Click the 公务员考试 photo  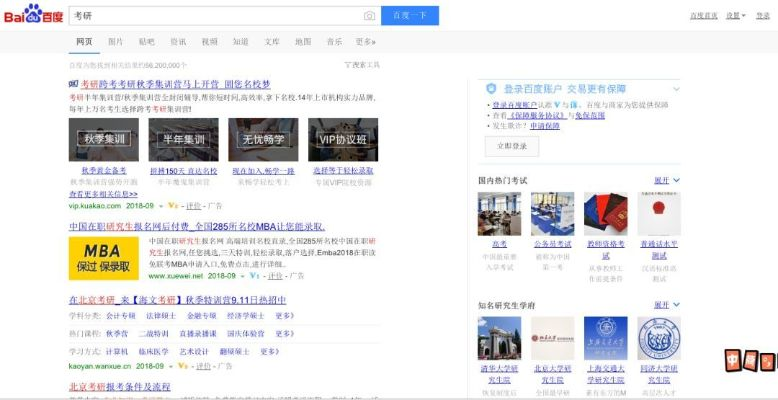(553, 214)
